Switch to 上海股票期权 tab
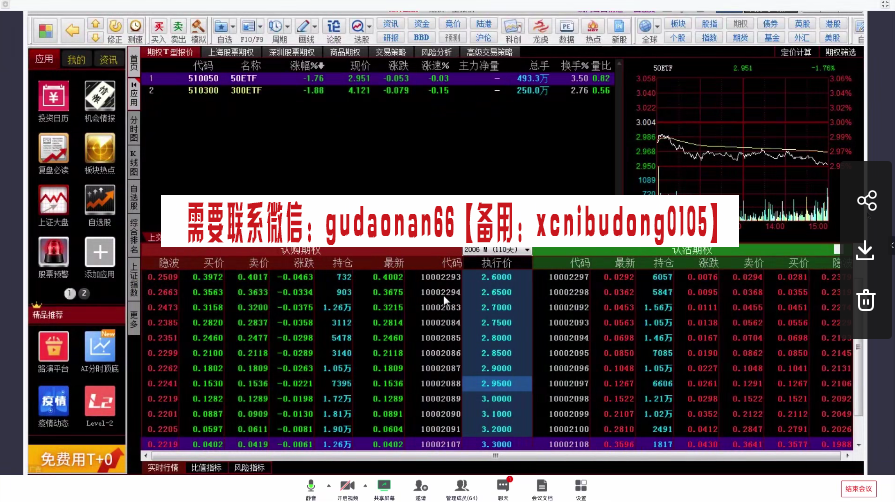This screenshot has width=895, height=502. point(231,52)
